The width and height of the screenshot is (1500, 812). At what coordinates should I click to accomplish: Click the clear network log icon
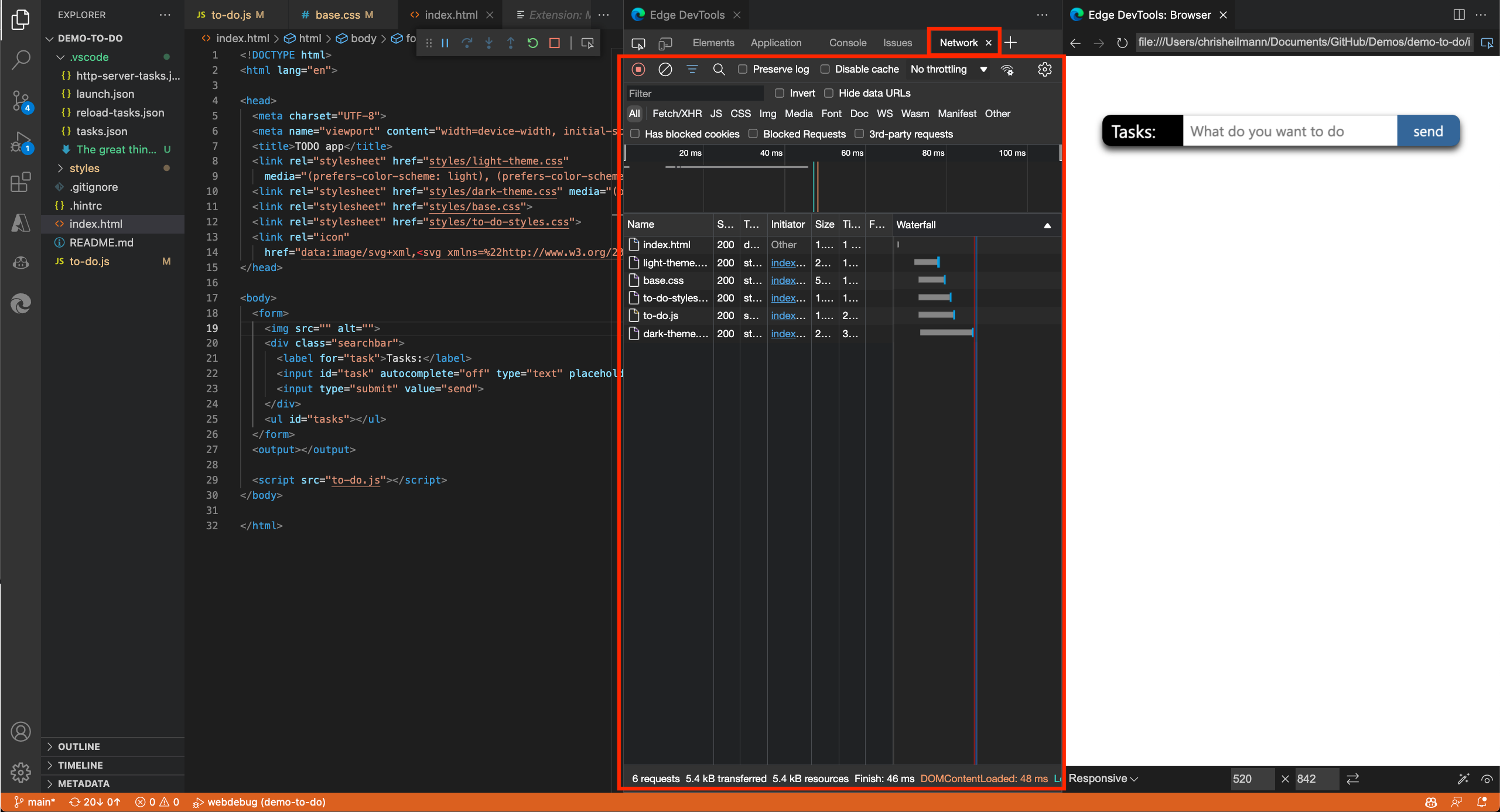pyautogui.click(x=665, y=69)
